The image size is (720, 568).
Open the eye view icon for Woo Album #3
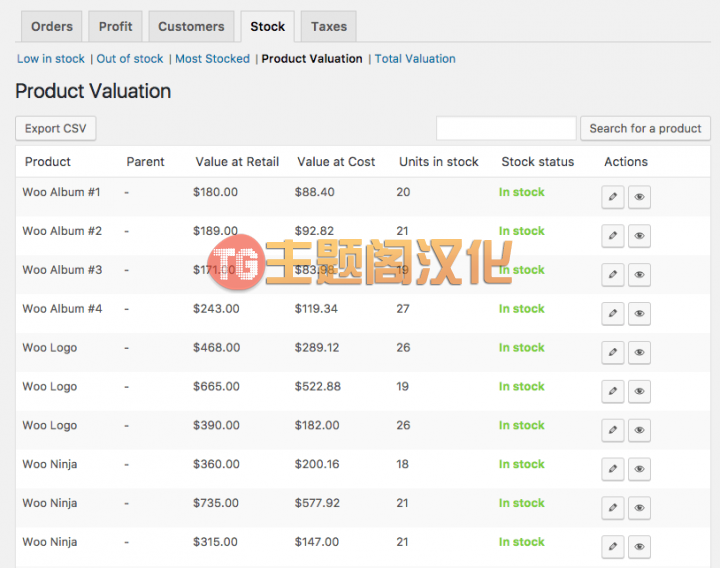[x=639, y=275]
